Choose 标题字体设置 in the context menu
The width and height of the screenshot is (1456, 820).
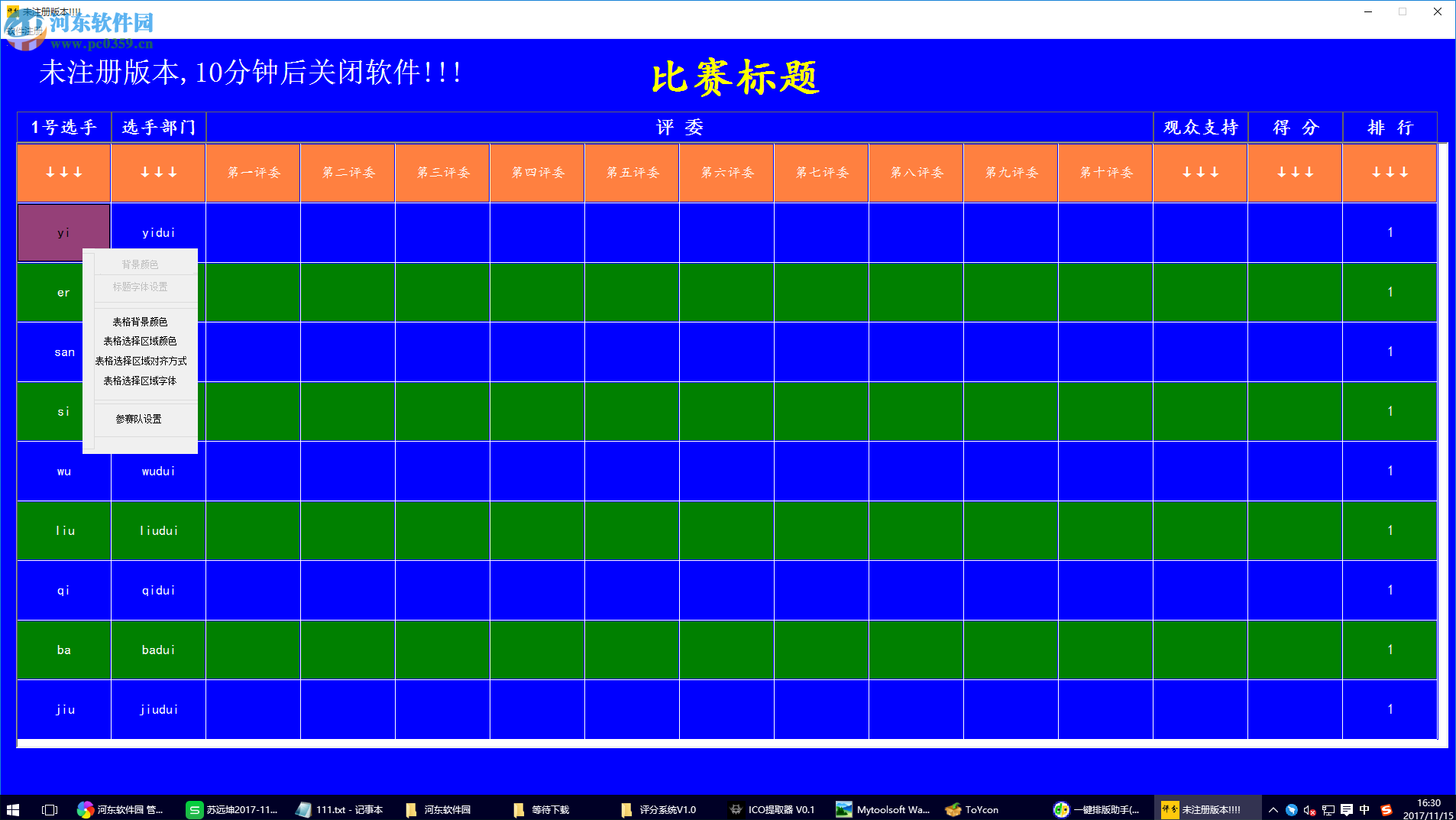140,287
